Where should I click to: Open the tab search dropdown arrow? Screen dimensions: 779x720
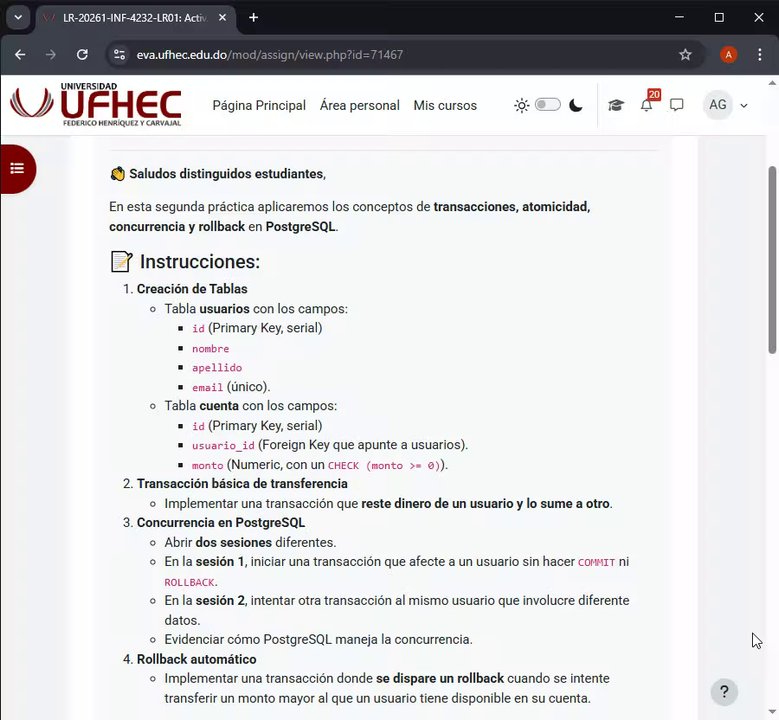18,17
